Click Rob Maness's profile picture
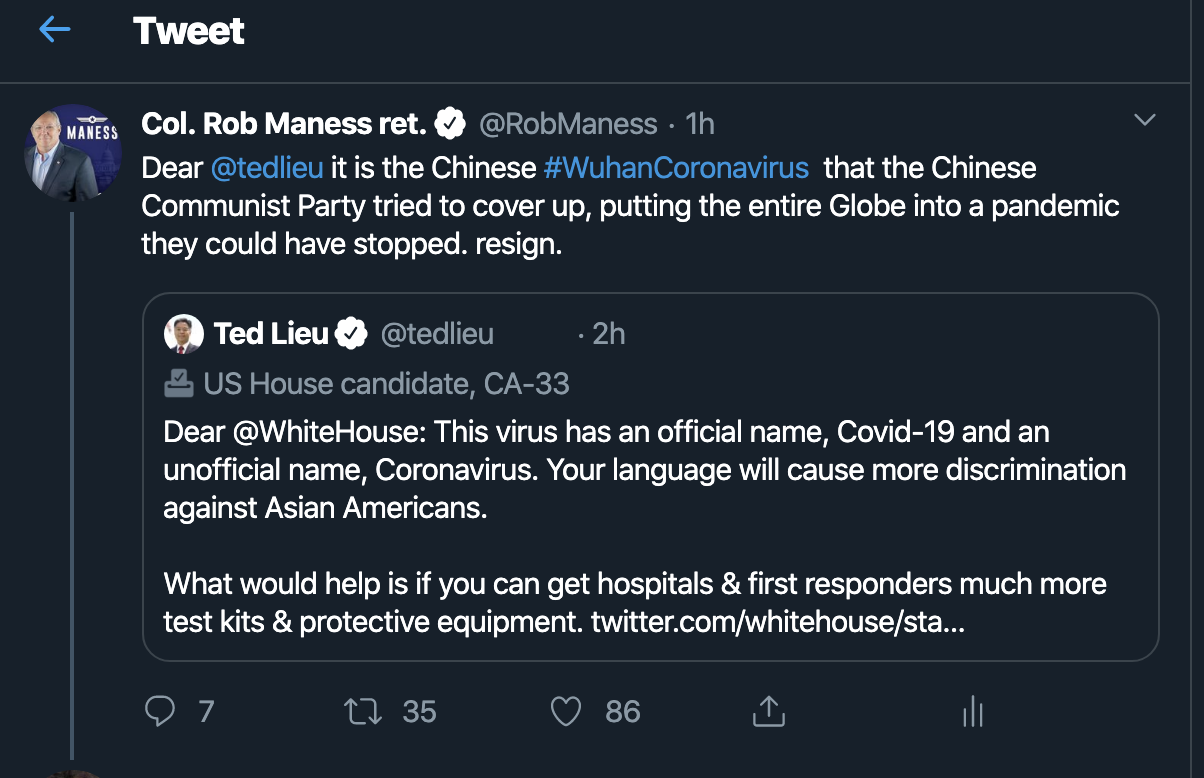The height and width of the screenshot is (778, 1204). click(x=72, y=152)
